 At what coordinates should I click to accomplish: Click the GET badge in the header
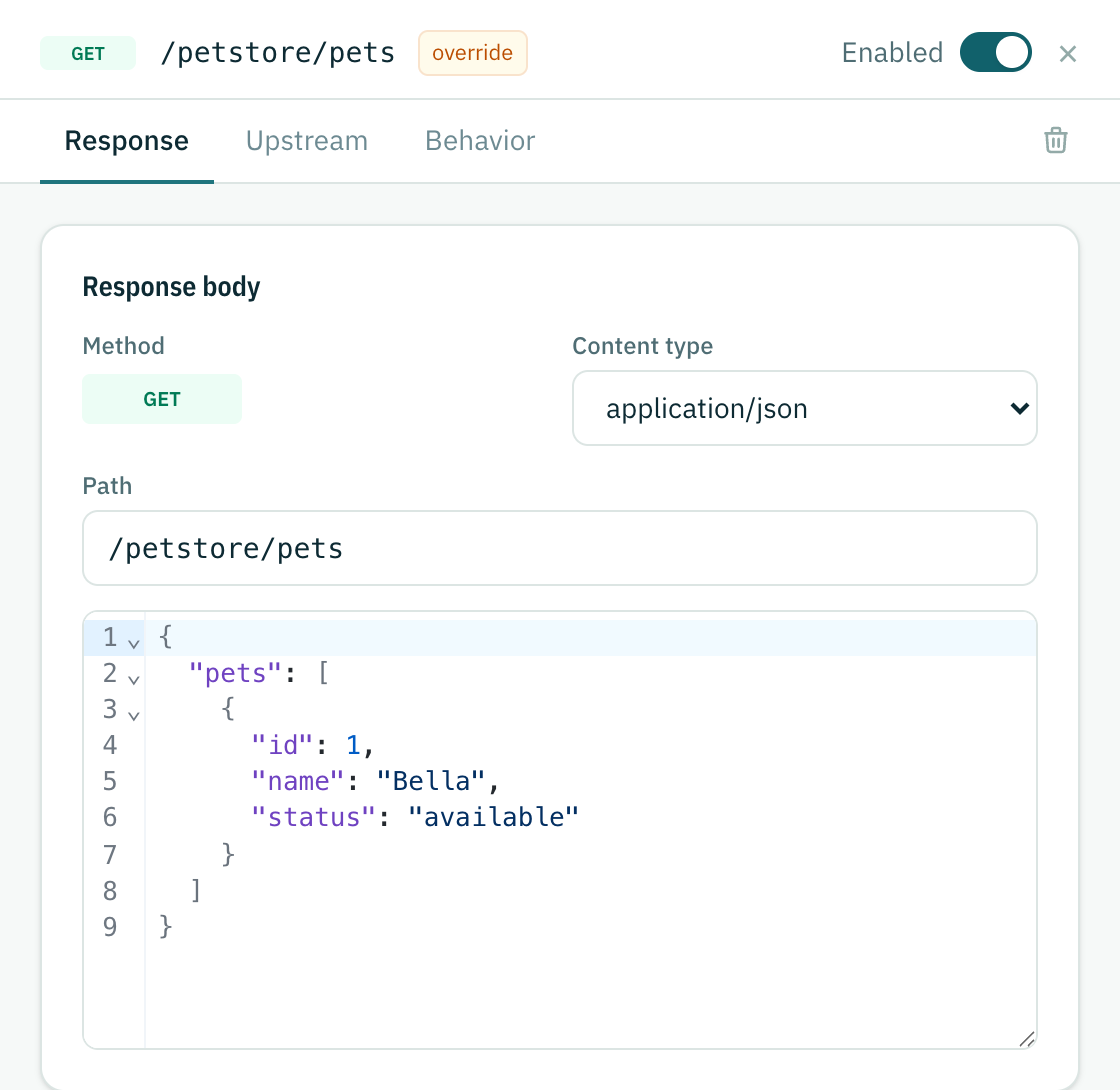(x=88, y=54)
